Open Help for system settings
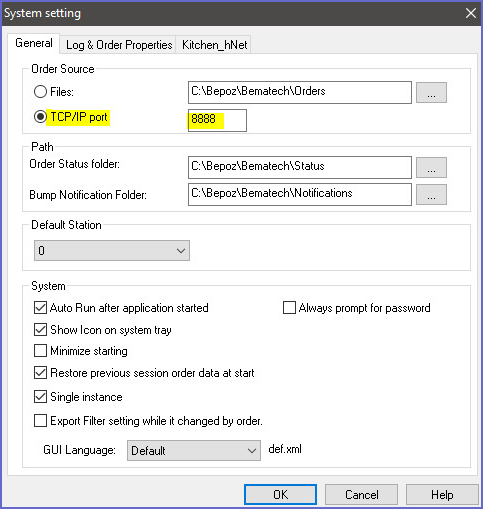Viewport: 483px width, 509px height. (442, 495)
